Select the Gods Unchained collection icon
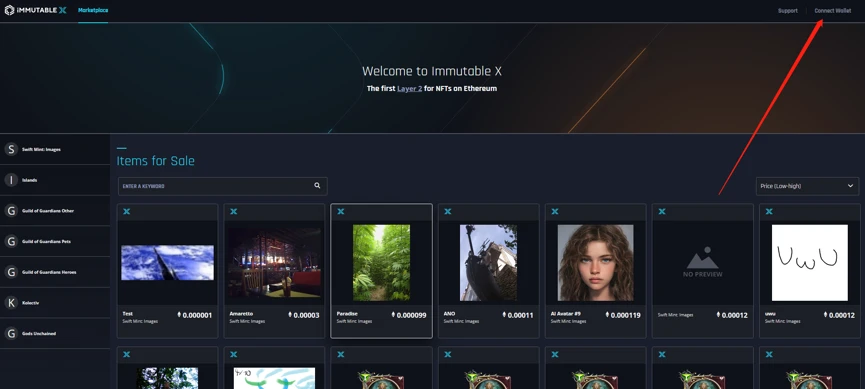 (11, 333)
